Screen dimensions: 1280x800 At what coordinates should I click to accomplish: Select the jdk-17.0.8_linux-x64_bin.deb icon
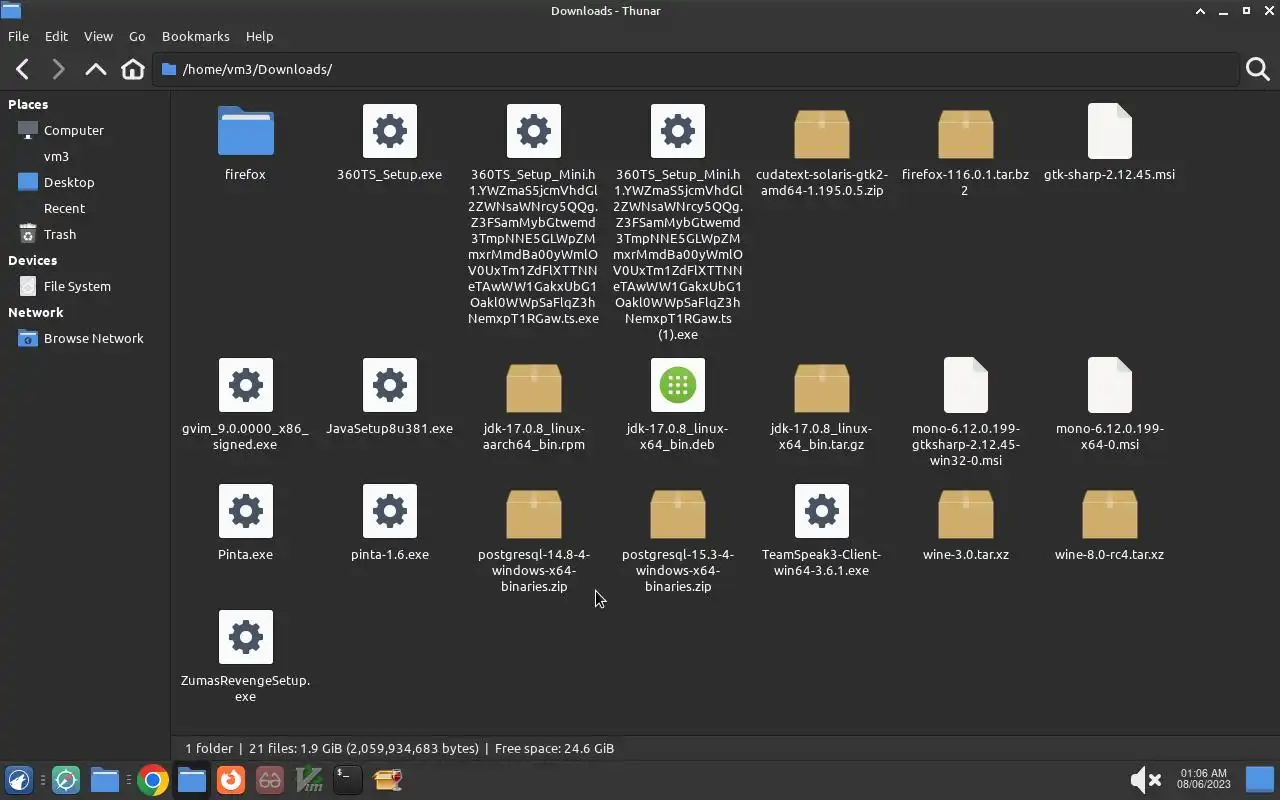(678, 385)
